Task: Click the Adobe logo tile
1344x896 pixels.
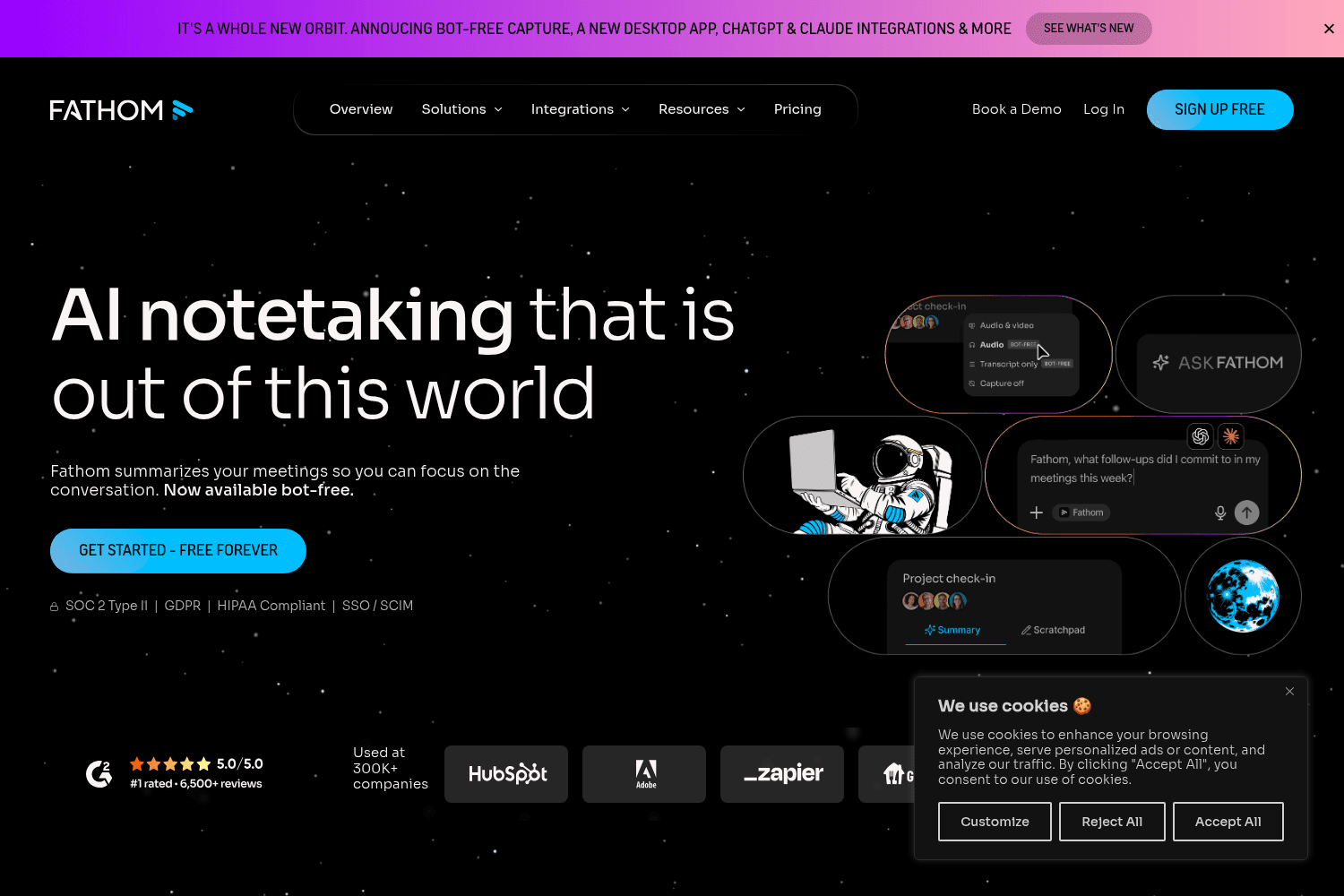Action: click(x=644, y=774)
